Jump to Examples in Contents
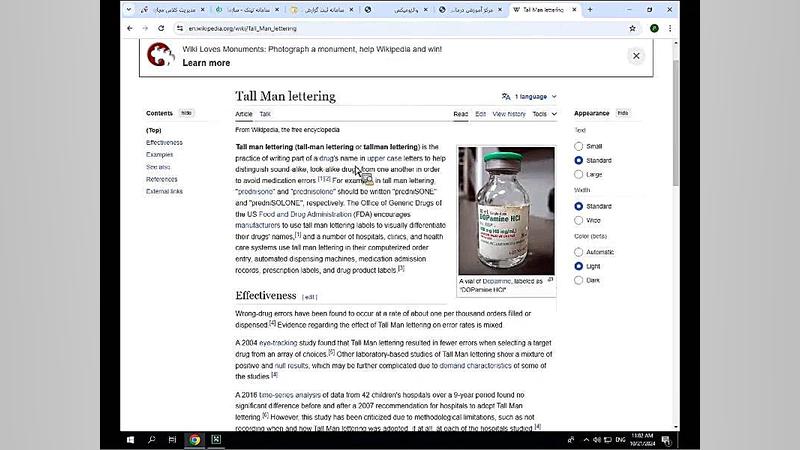This screenshot has width=800, height=450. 159,155
